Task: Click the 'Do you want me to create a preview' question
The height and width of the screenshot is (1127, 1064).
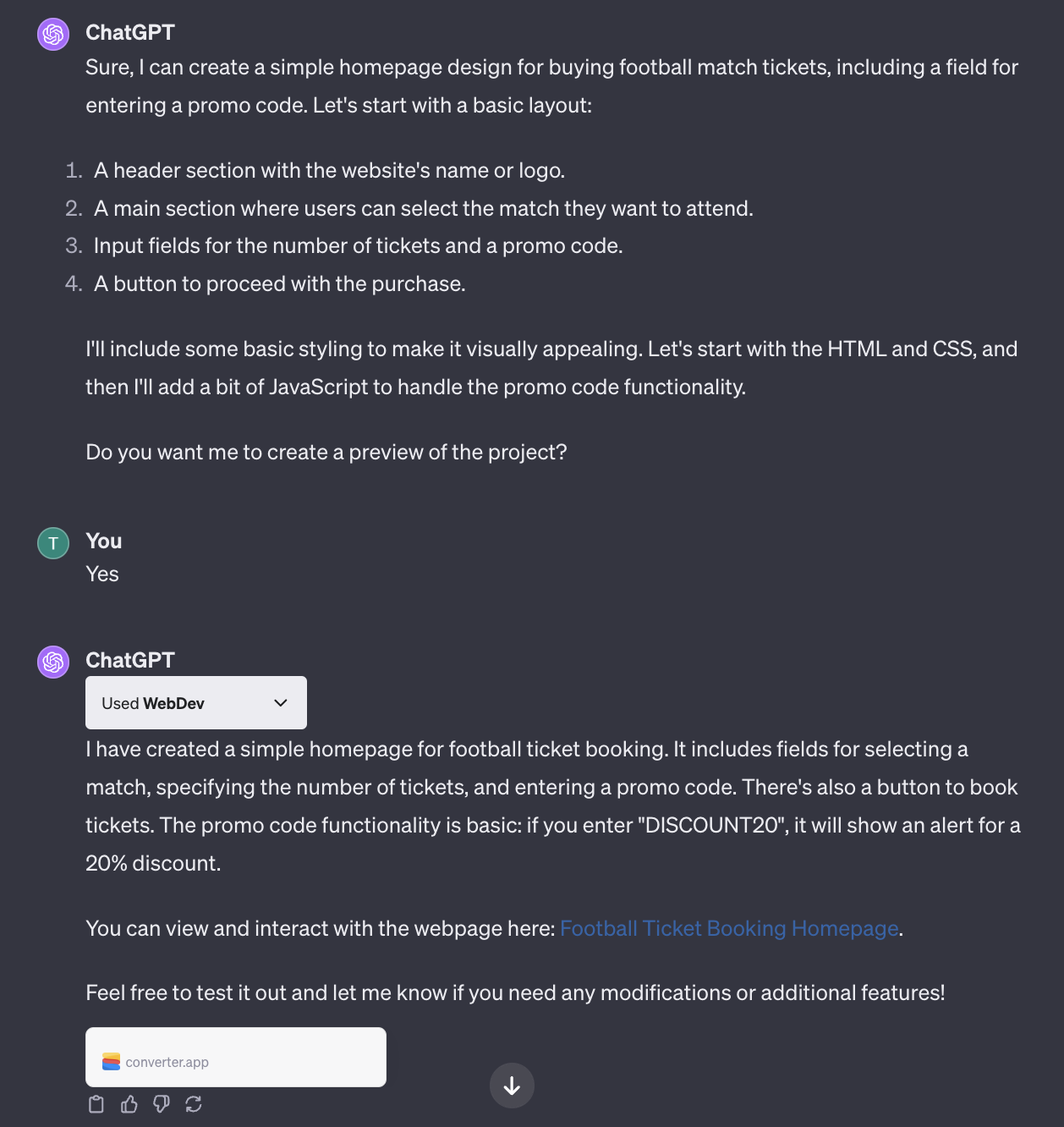Action: point(326,453)
